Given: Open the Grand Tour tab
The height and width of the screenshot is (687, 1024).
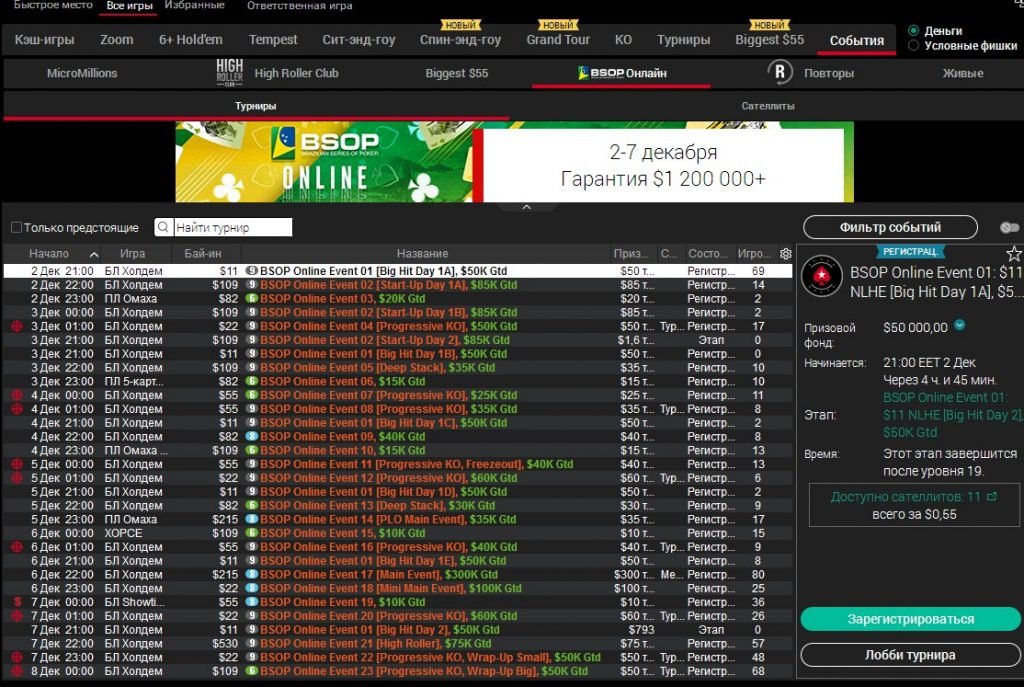Looking at the screenshot, I should point(558,40).
